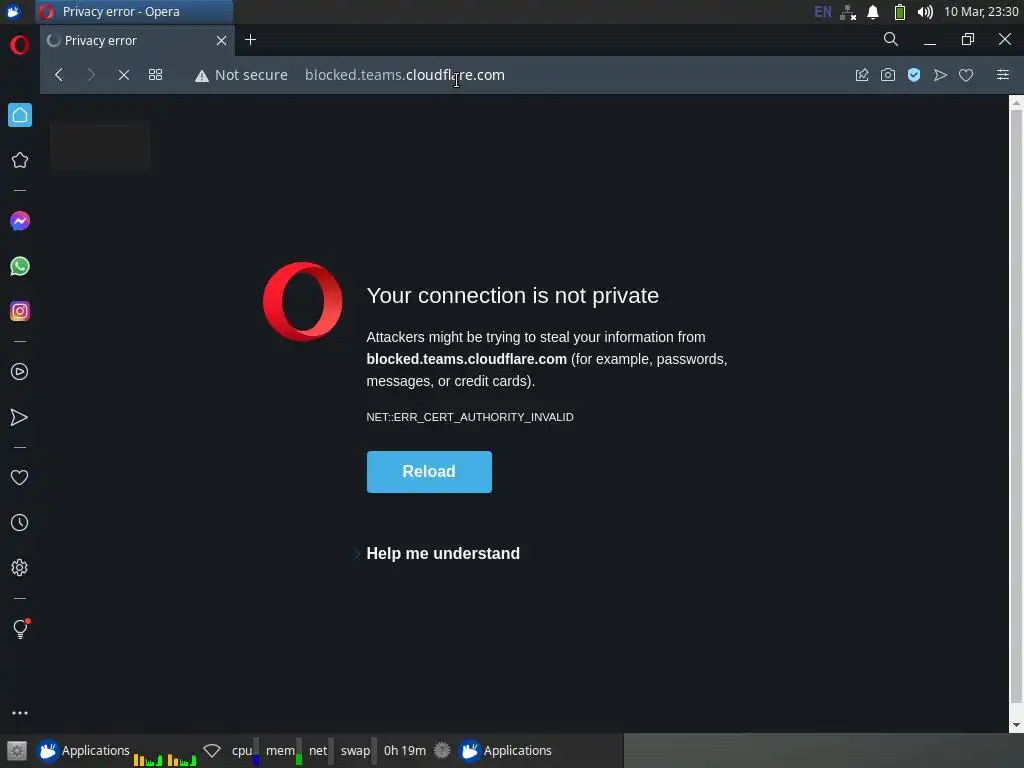1024x768 pixels.
Task: Open Speed Dial grid icon
Action: (155, 75)
